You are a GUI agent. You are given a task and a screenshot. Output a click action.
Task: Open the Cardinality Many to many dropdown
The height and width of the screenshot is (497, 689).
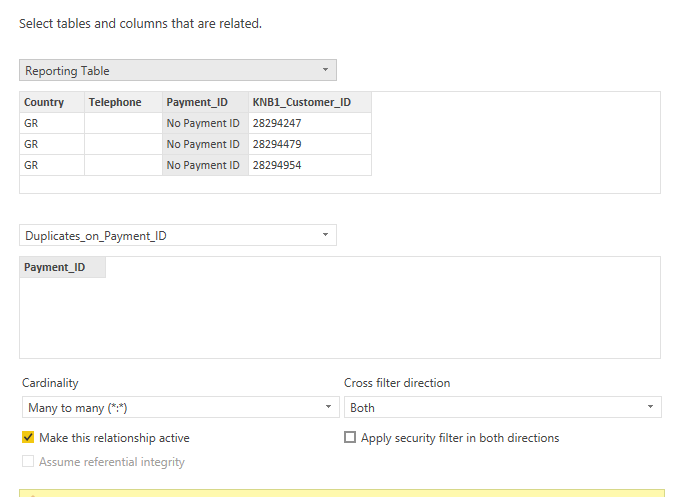click(x=181, y=407)
